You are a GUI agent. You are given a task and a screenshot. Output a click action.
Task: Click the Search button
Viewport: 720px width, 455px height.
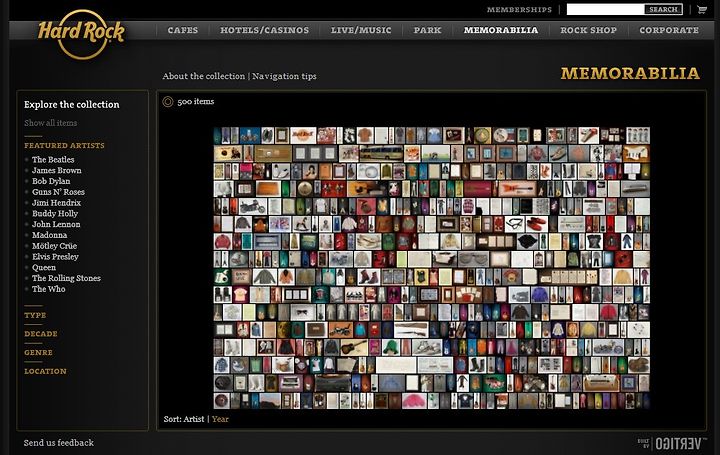coord(663,9)
